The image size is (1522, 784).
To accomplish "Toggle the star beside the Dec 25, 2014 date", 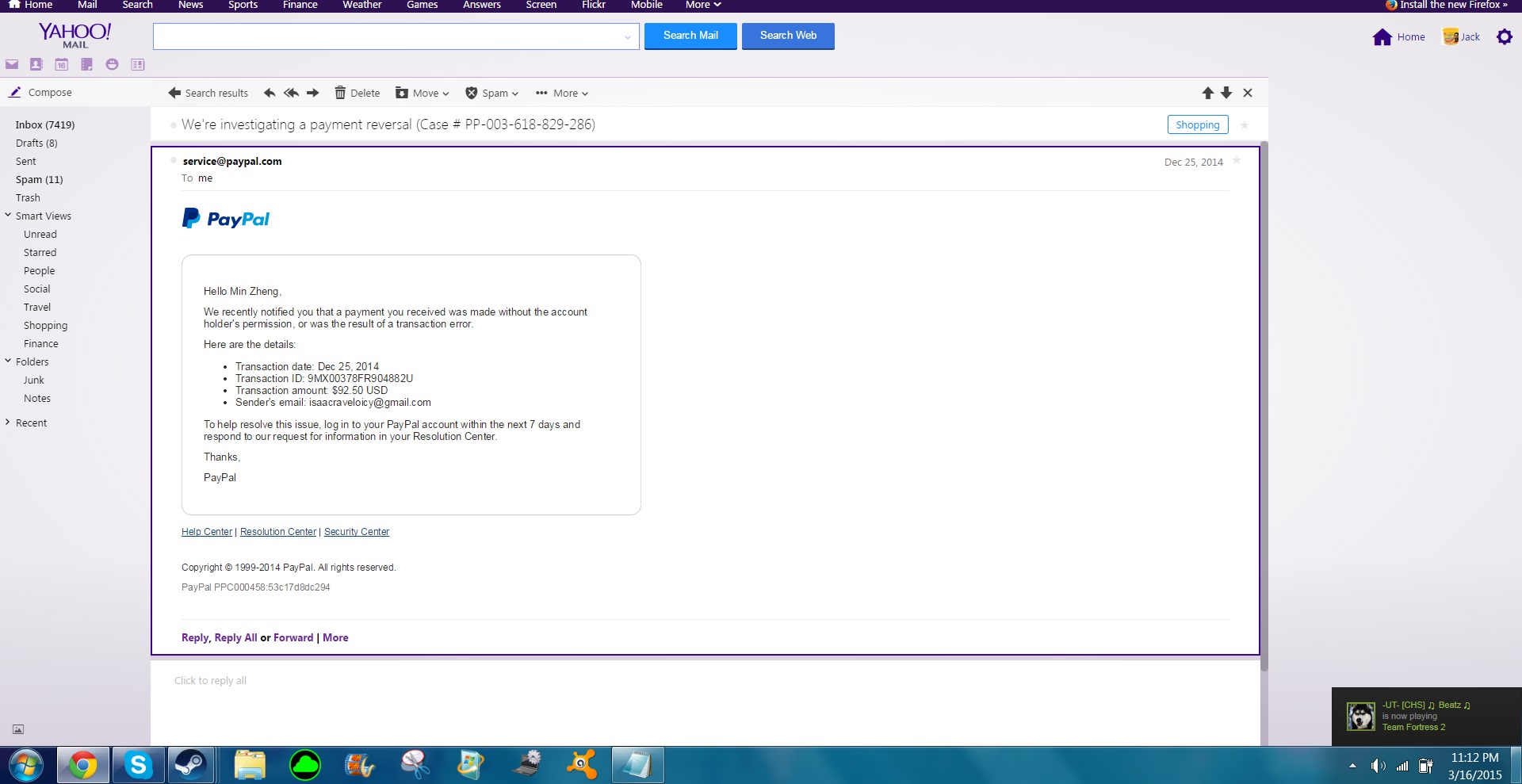I will 1237,161.
